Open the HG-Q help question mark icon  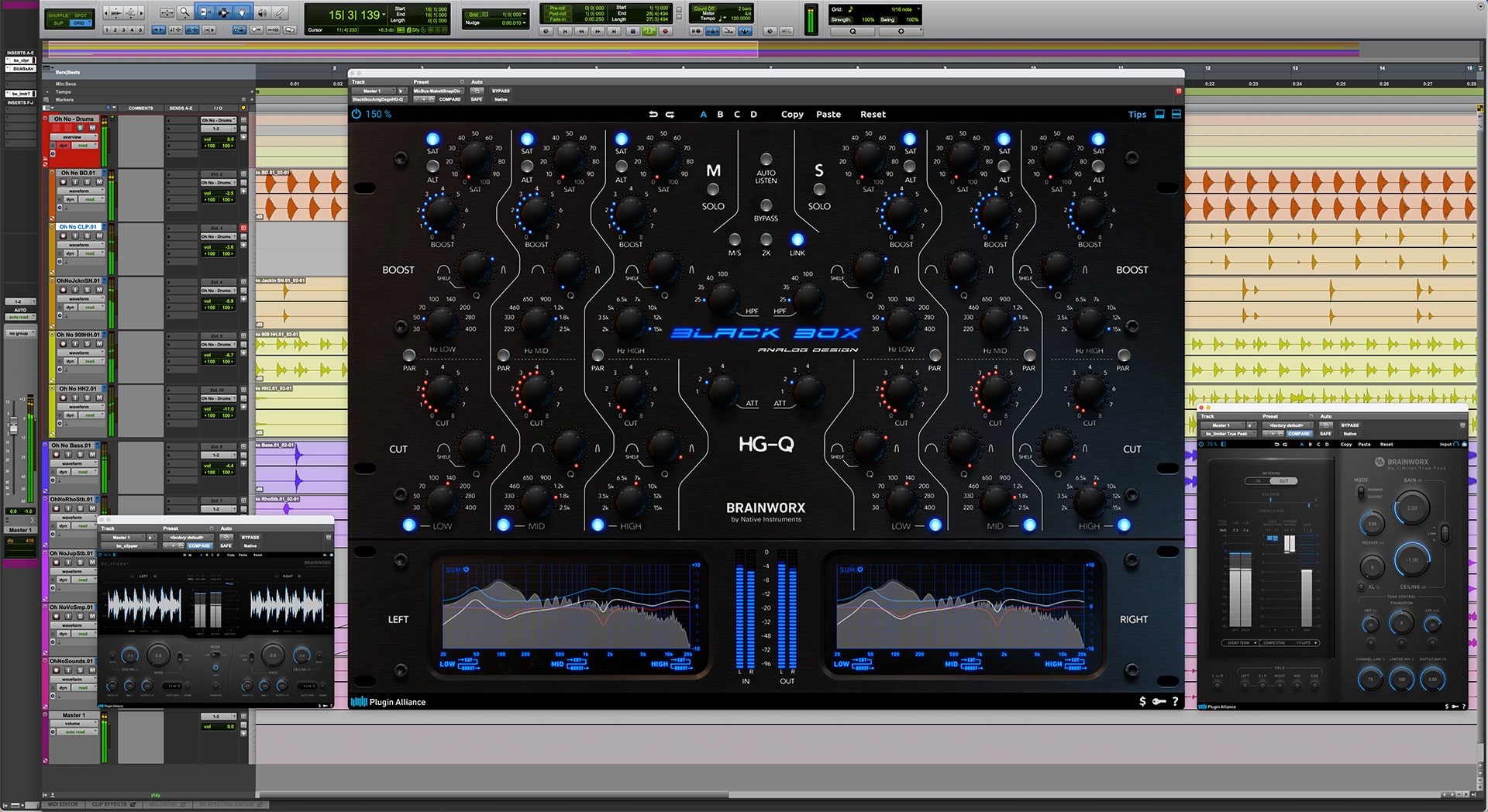[x=1175, y=701]
